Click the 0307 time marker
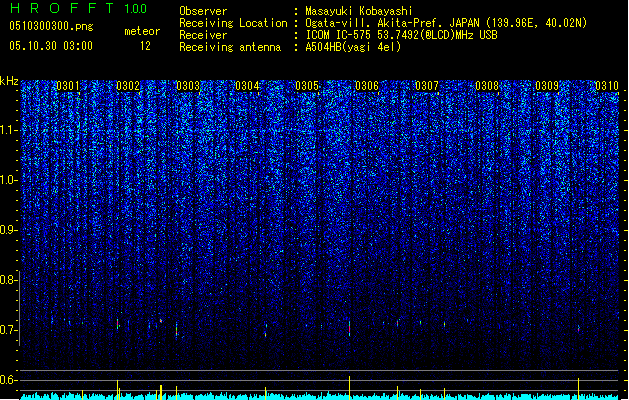Image resolution: width=629 pixels, height=400 pixels. [x=427, y=86]
